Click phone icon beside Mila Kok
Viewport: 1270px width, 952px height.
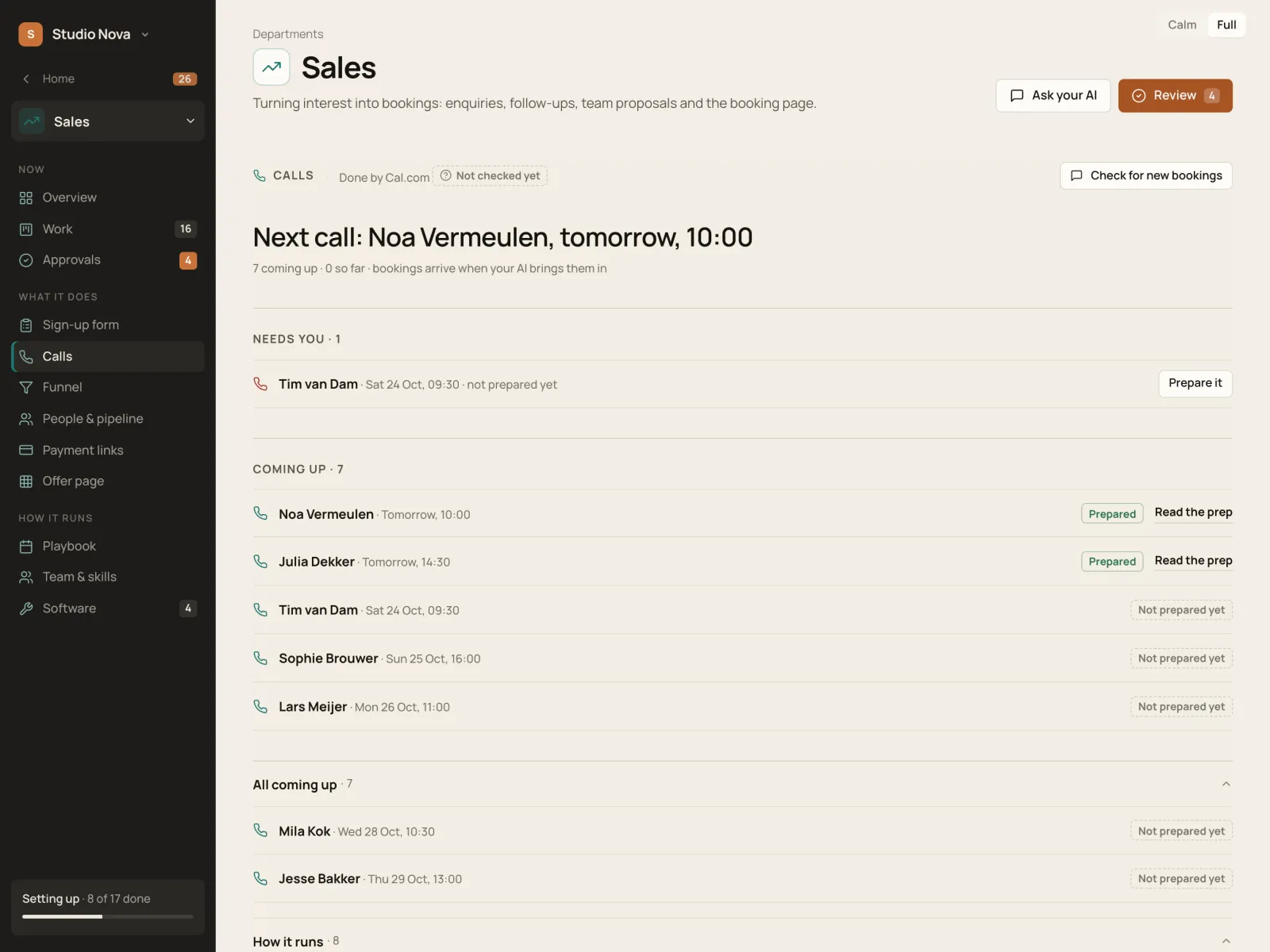pos(260,831)
